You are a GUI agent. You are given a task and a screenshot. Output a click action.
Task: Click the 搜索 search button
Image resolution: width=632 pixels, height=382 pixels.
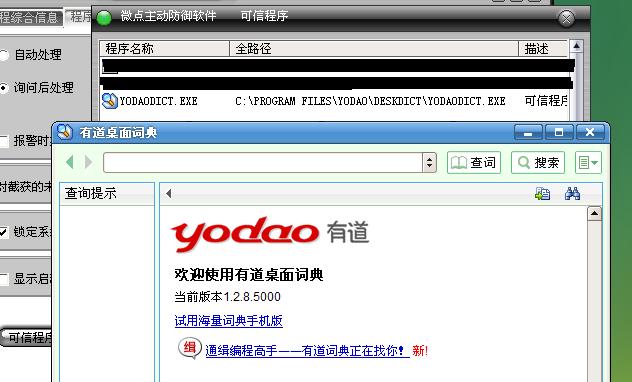tap(538, 162)
